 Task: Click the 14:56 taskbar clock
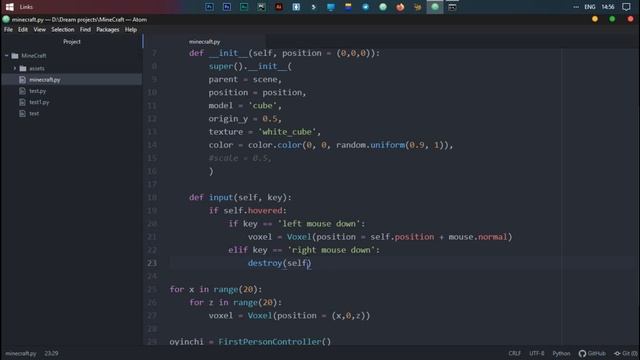608,7
